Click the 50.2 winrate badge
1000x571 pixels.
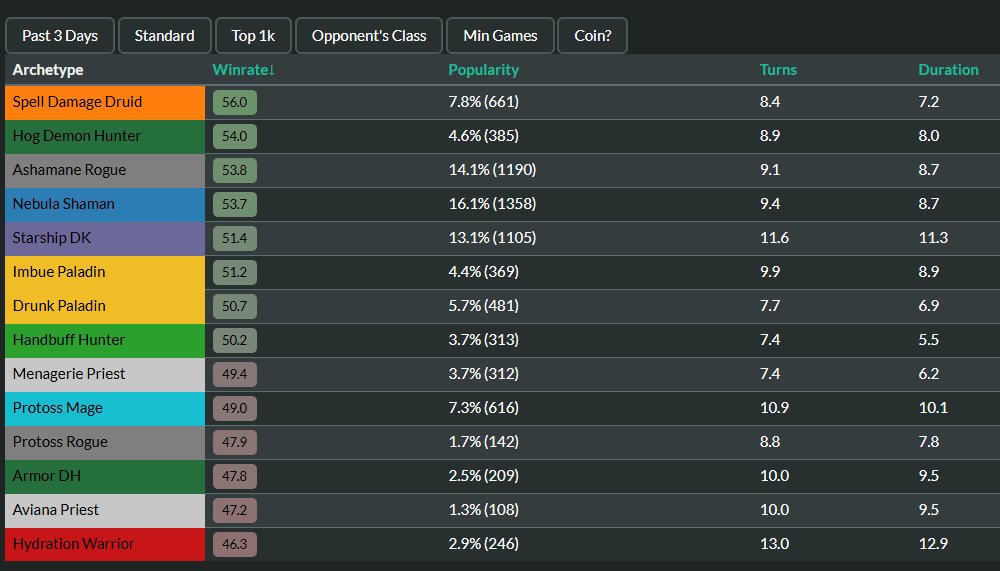(x=235, y=340)
